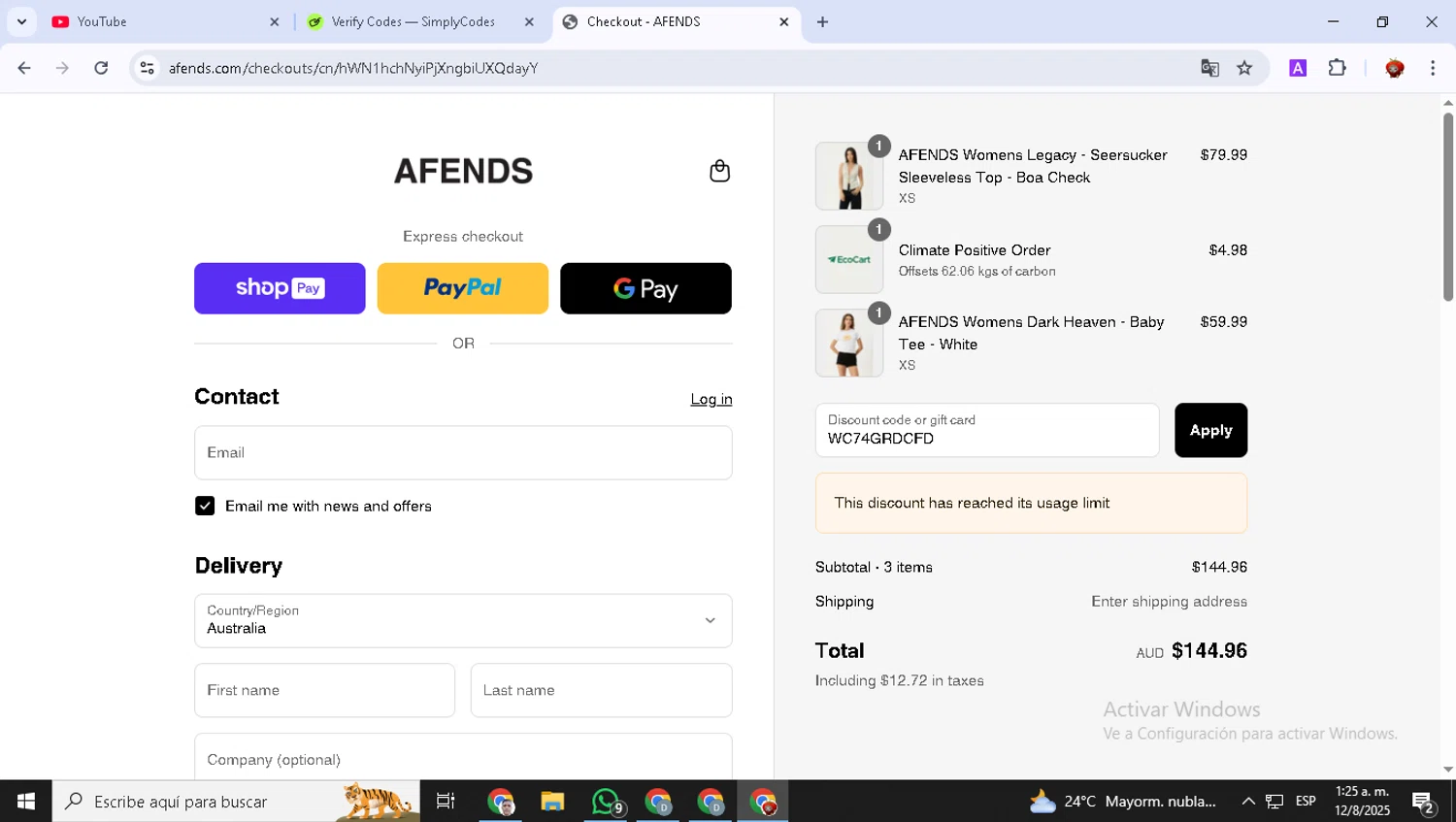
Task: Pay with Google Pay button
Action: click(645, 288)
